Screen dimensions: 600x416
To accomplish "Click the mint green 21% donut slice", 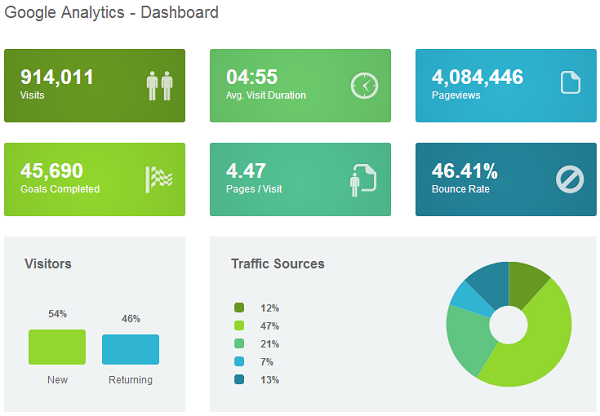I will coord(468,339).
